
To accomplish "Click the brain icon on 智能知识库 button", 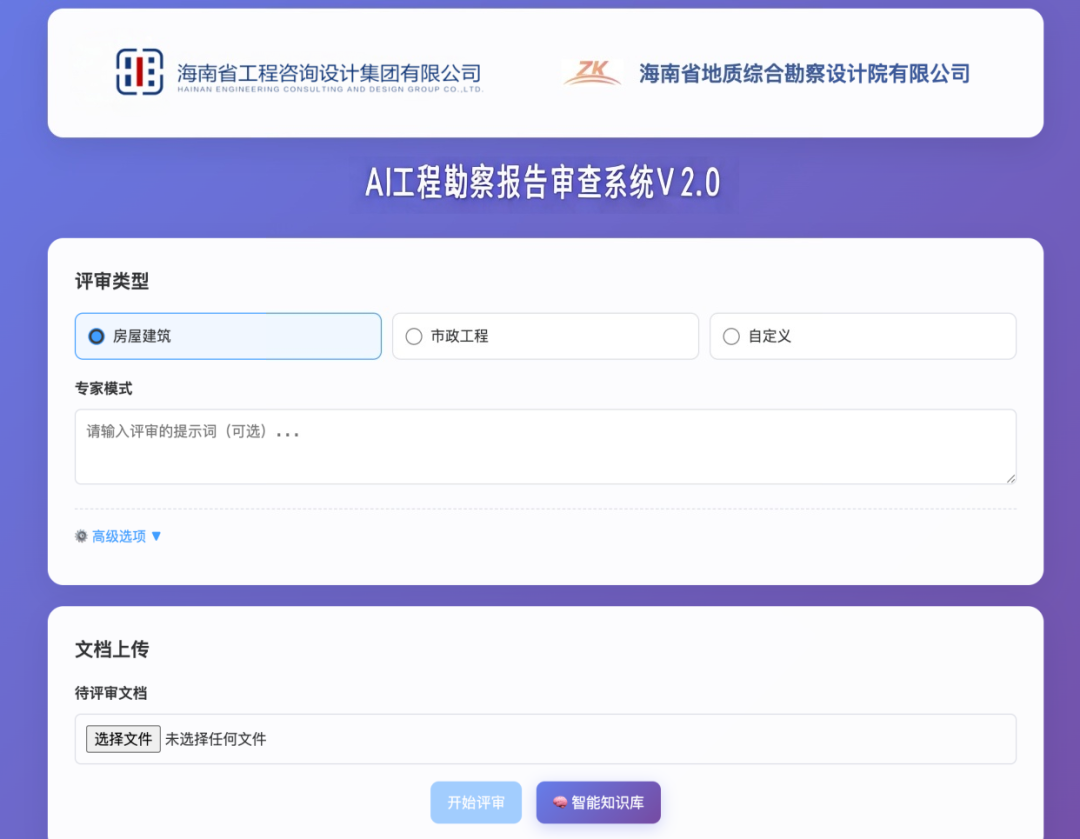I will (560, 801).
